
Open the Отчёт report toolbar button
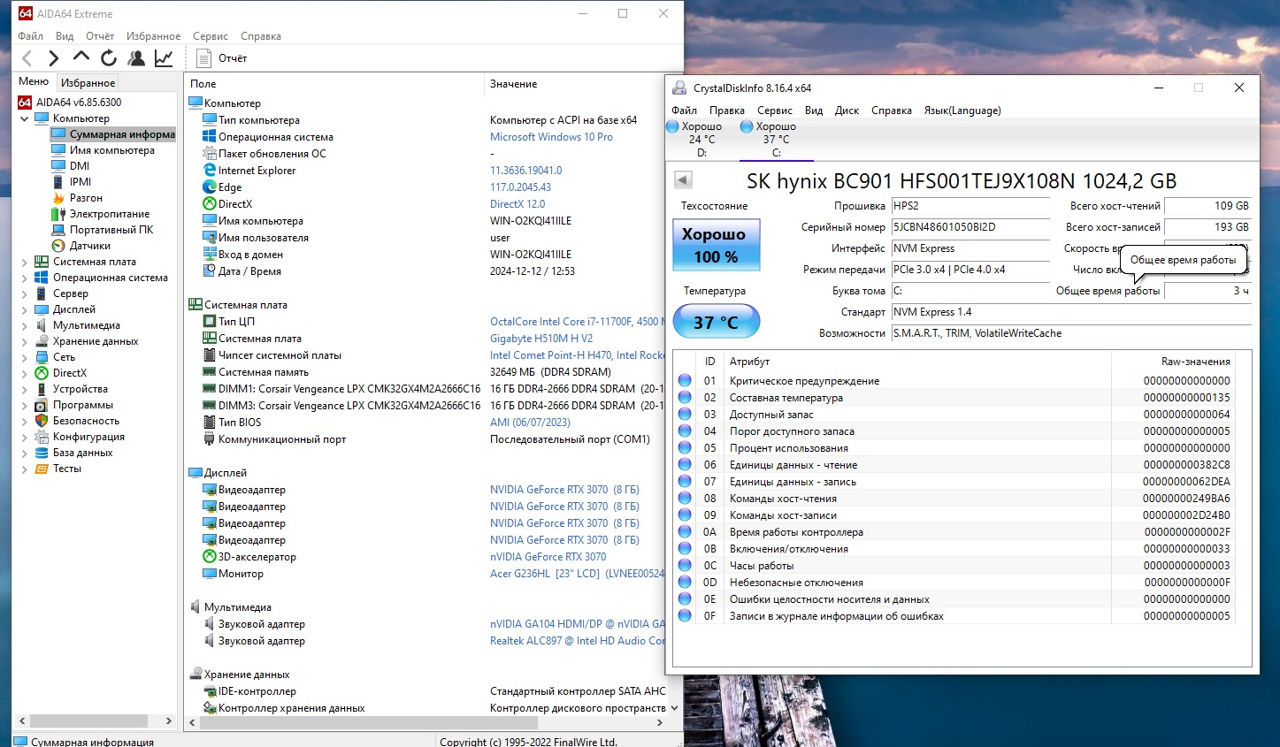(x=222, y=58)
